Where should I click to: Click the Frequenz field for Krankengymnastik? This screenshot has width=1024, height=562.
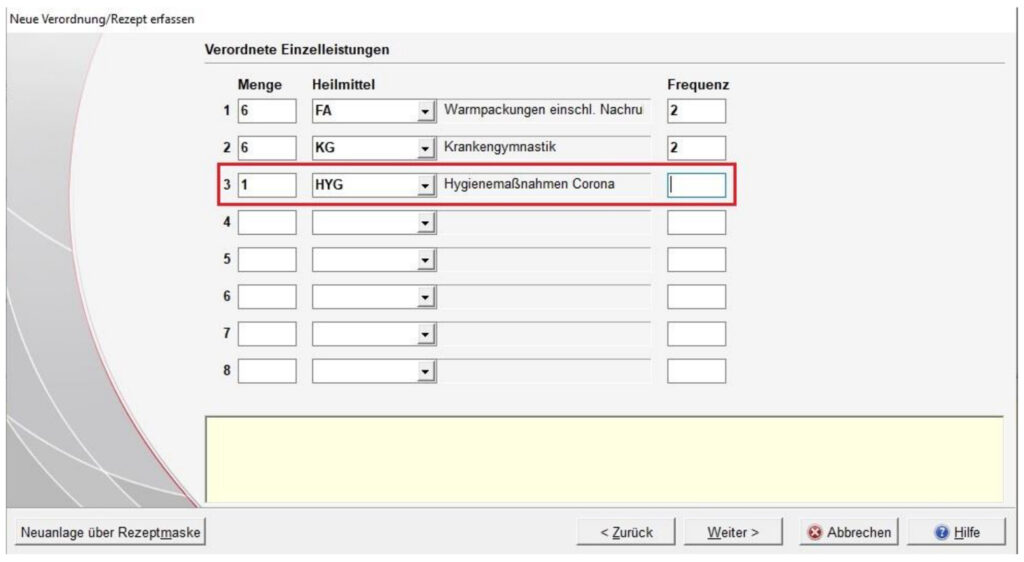pyautogui.click(x=696, y=148)
